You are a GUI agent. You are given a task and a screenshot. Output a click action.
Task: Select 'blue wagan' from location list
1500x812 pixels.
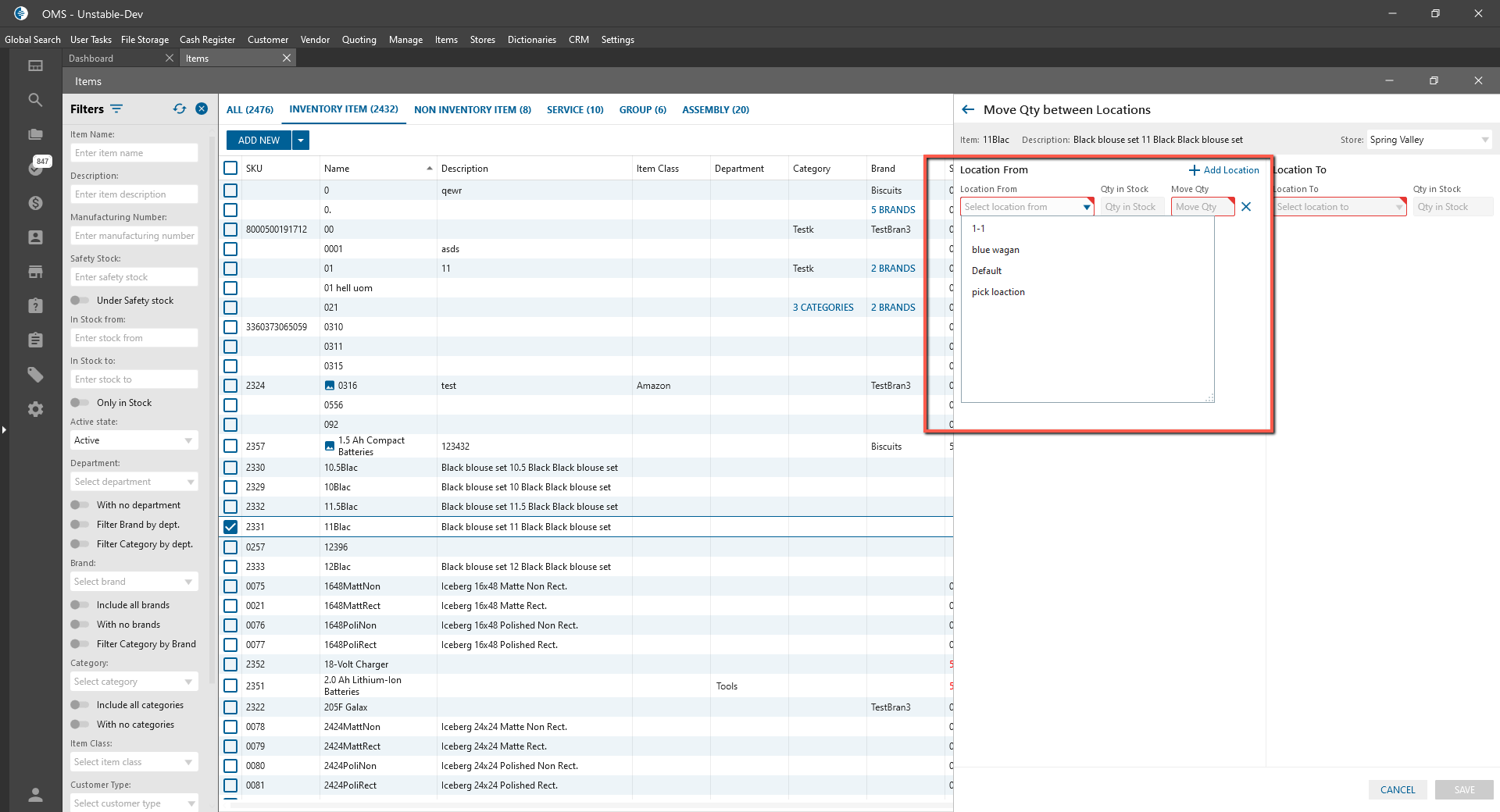pyautogui.click(x=995, y=250)
